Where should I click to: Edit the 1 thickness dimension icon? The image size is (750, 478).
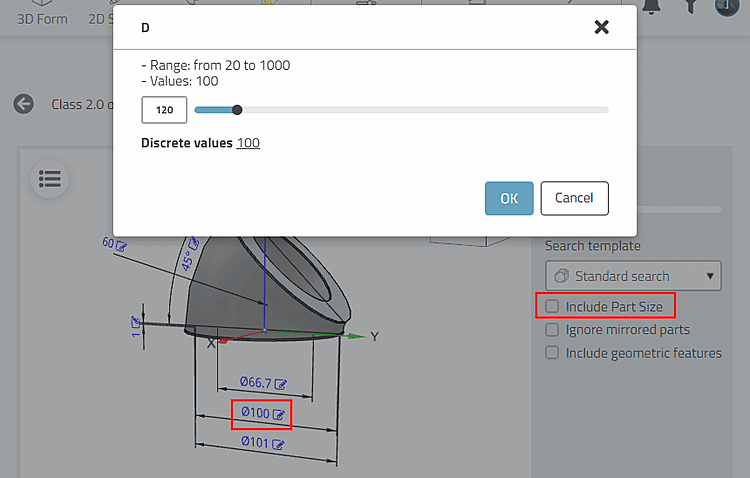coord(135,322)
